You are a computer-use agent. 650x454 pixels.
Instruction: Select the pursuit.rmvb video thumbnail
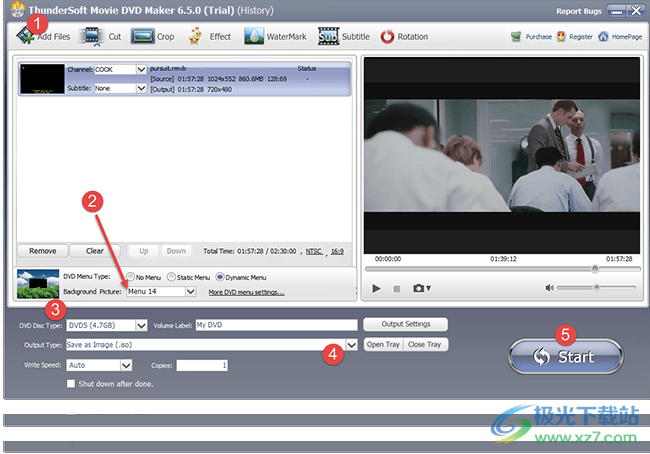42,79
